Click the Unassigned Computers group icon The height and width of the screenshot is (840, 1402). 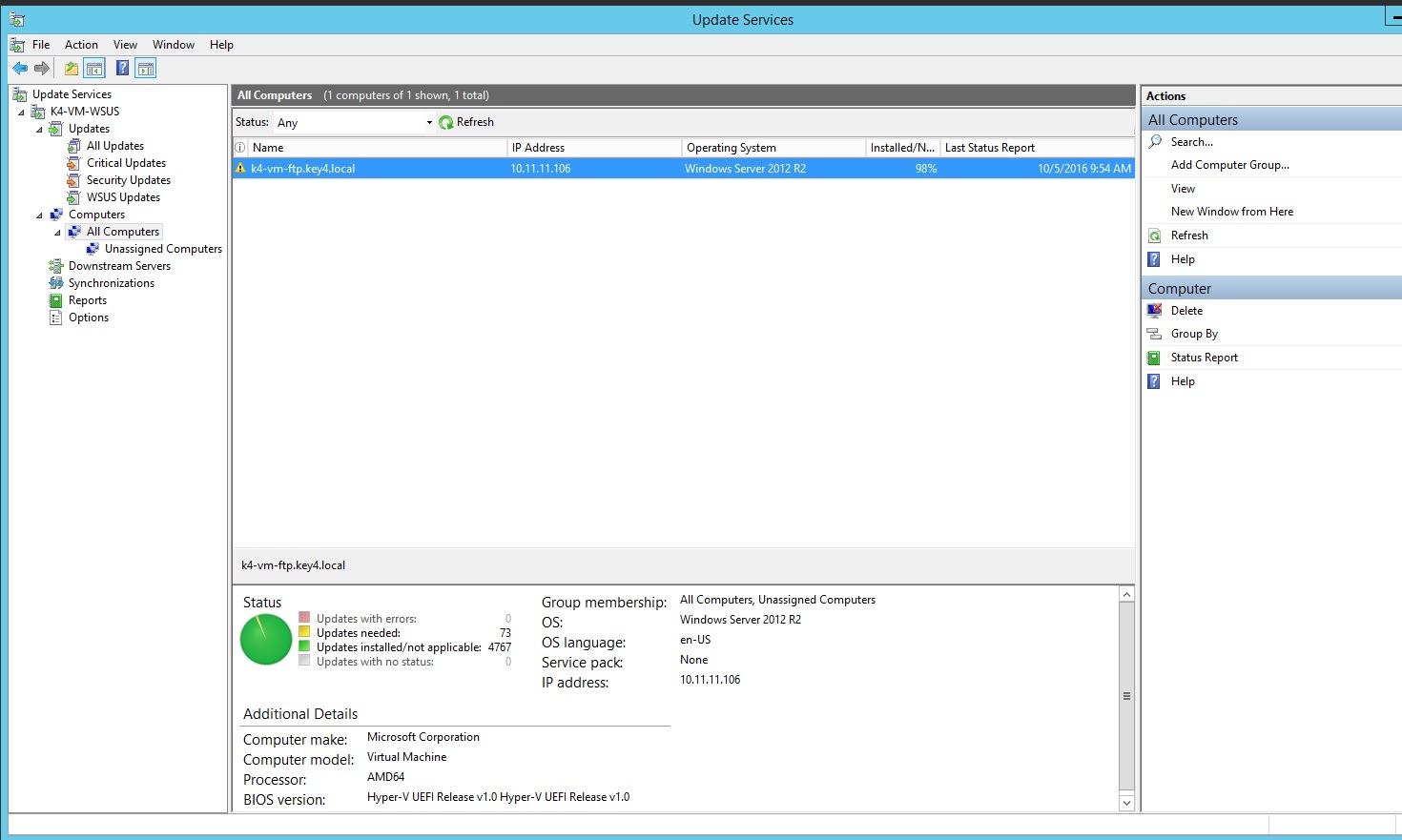click(93, 249)
